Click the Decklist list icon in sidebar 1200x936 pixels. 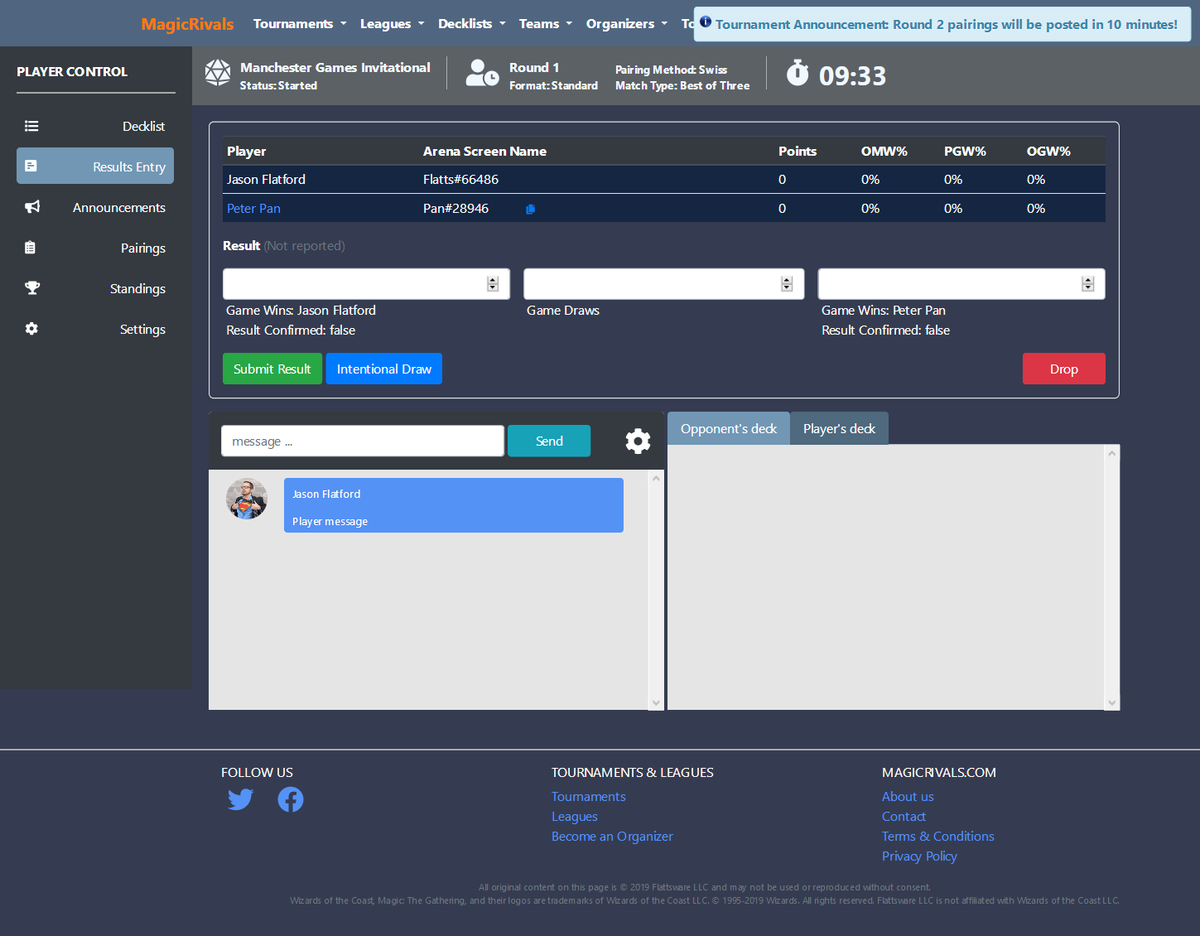pyautogui.click(x=31, y=126)
